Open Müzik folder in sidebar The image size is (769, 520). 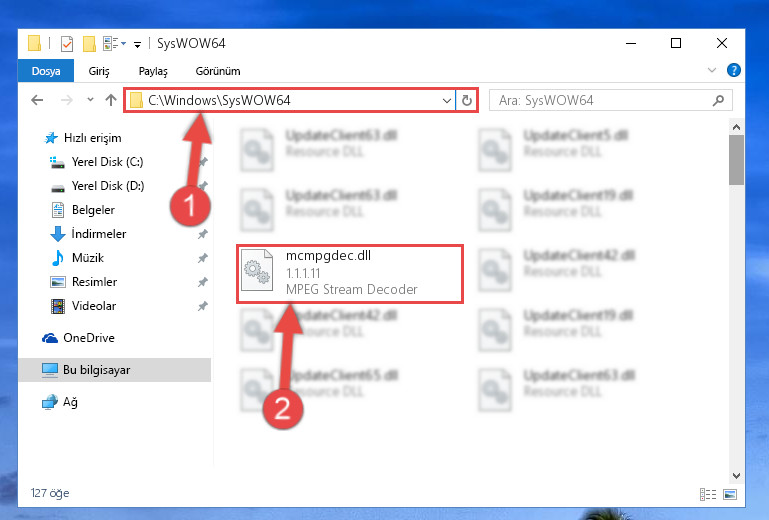click(88, 258)
